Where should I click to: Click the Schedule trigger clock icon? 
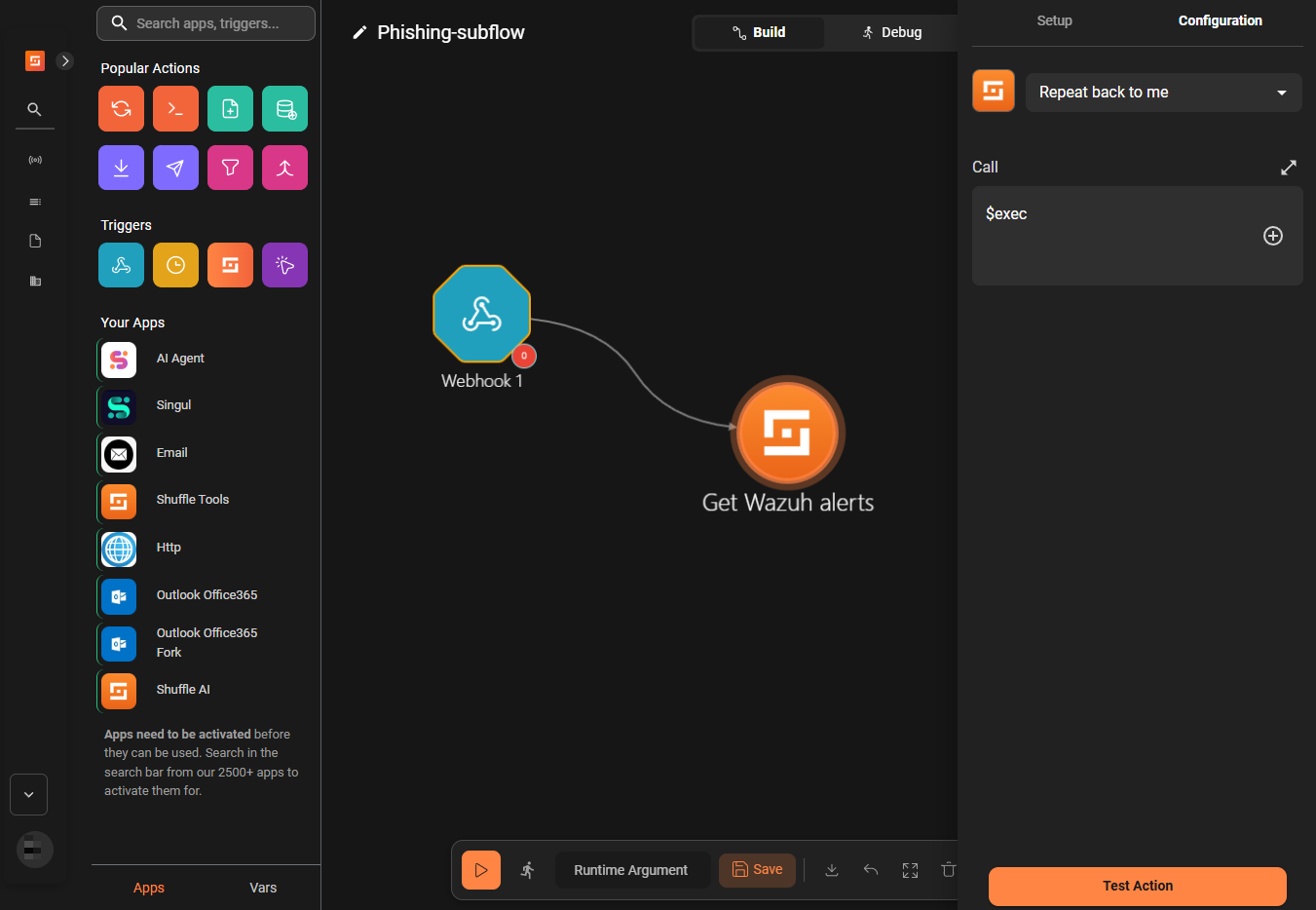click(175, 264)
